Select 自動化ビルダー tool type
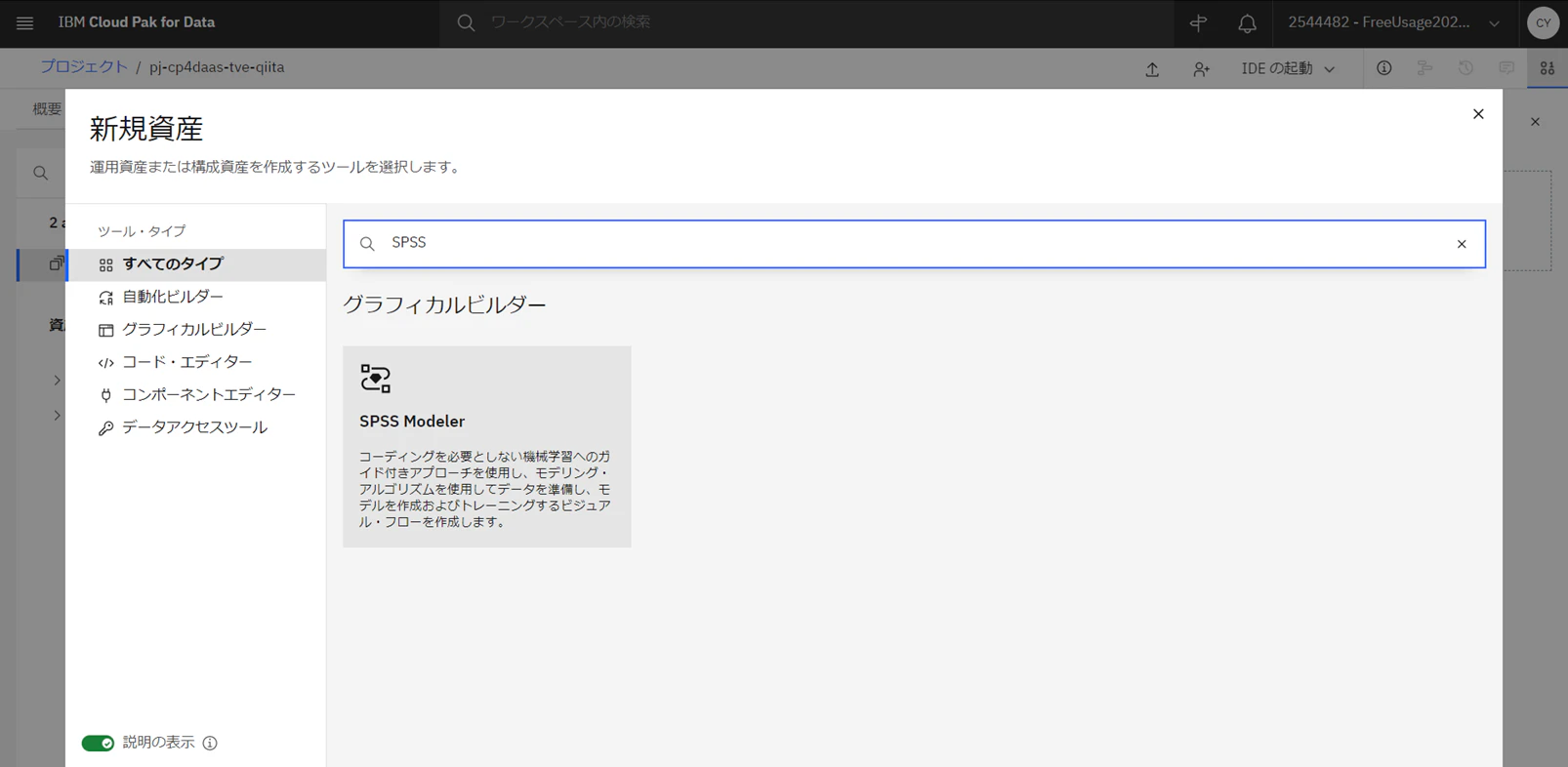 [196, 297]
